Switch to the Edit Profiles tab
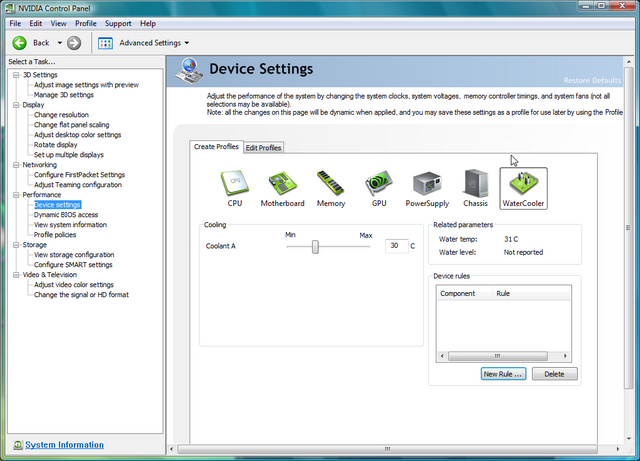The width and height of the screenshot is (640, 461). point(263,148)
